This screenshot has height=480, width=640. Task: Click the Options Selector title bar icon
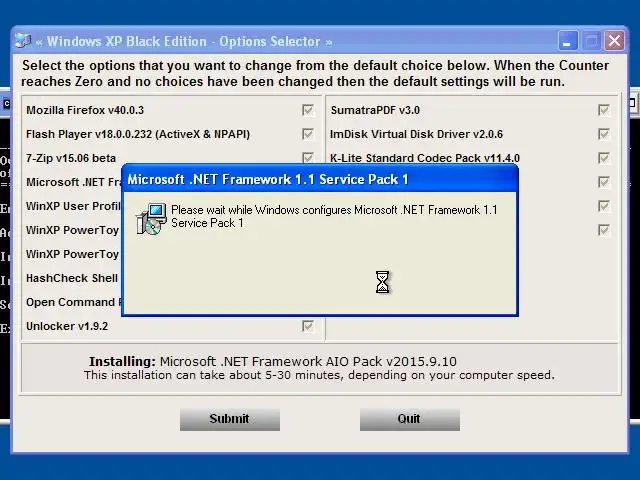coord(23,41)
